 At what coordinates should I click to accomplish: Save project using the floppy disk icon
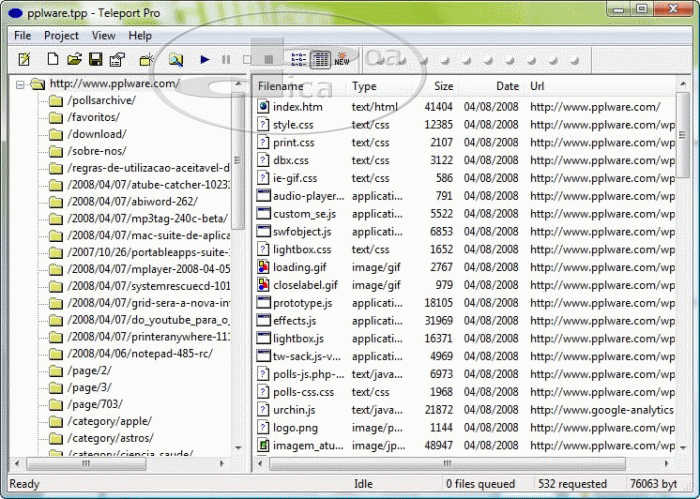pyautogui.click(x=96, y=60)
